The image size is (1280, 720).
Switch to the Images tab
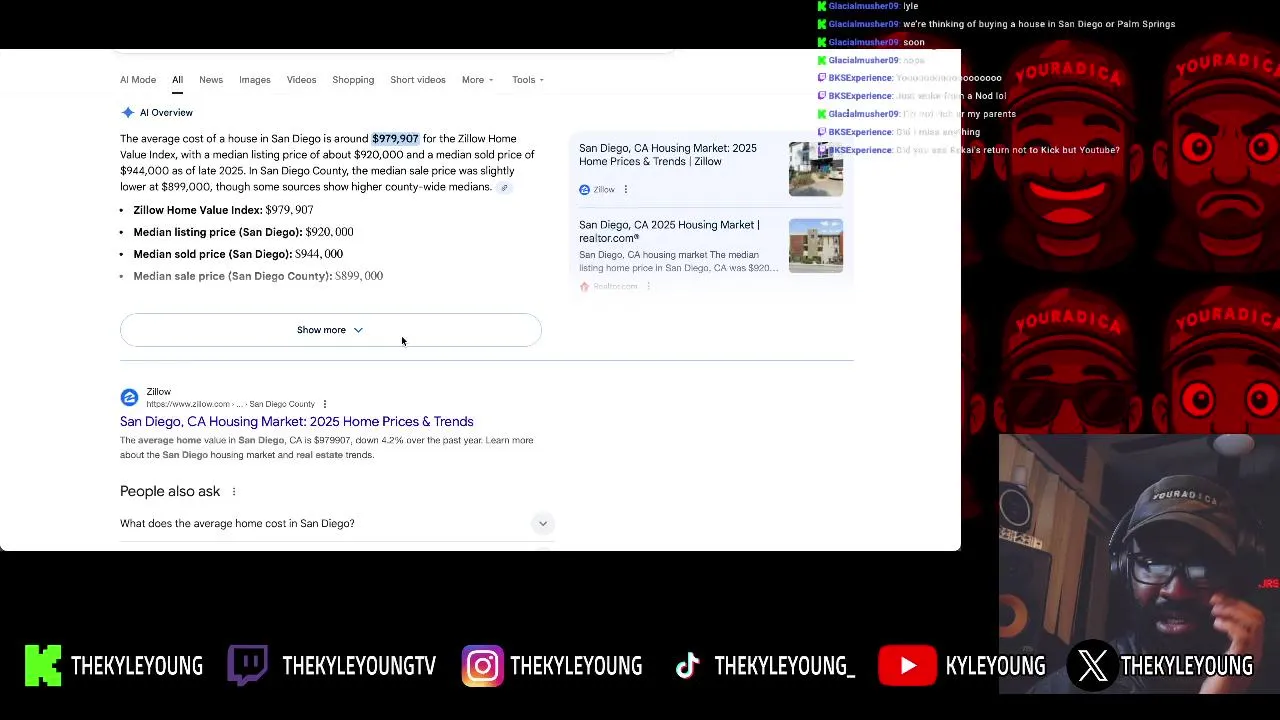pos(255,80)
